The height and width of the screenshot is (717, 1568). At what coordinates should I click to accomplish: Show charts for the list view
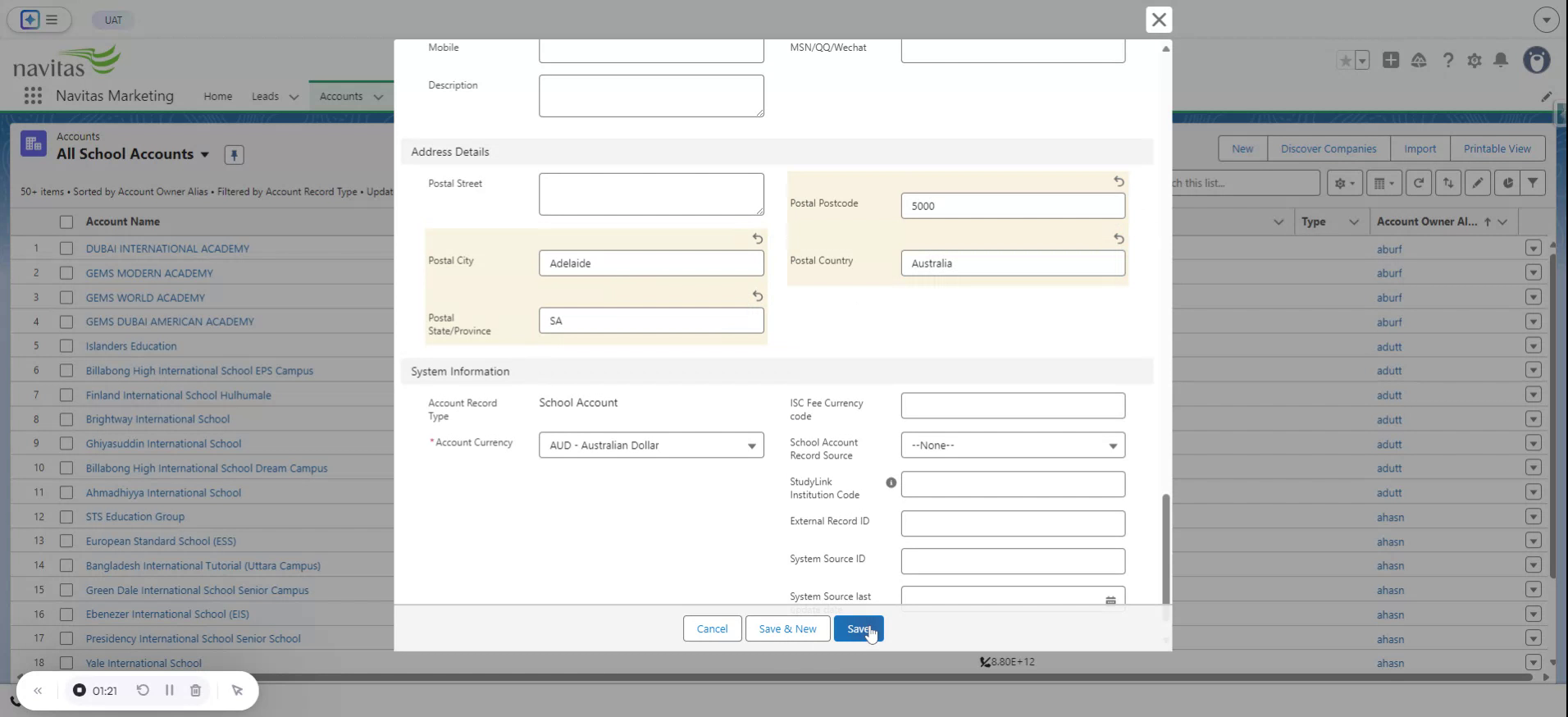(1507, 183)
